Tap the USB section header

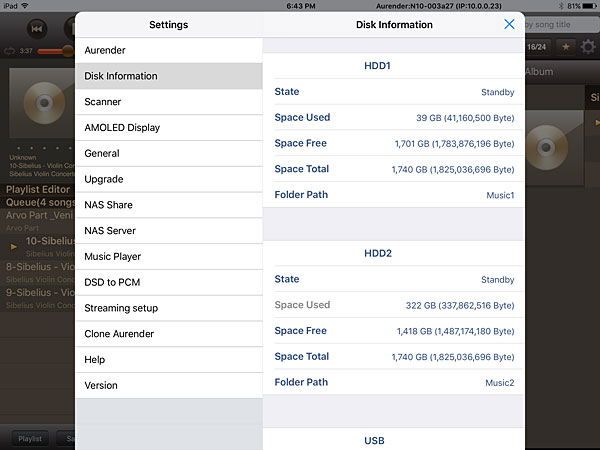click(x=374, y=441)
